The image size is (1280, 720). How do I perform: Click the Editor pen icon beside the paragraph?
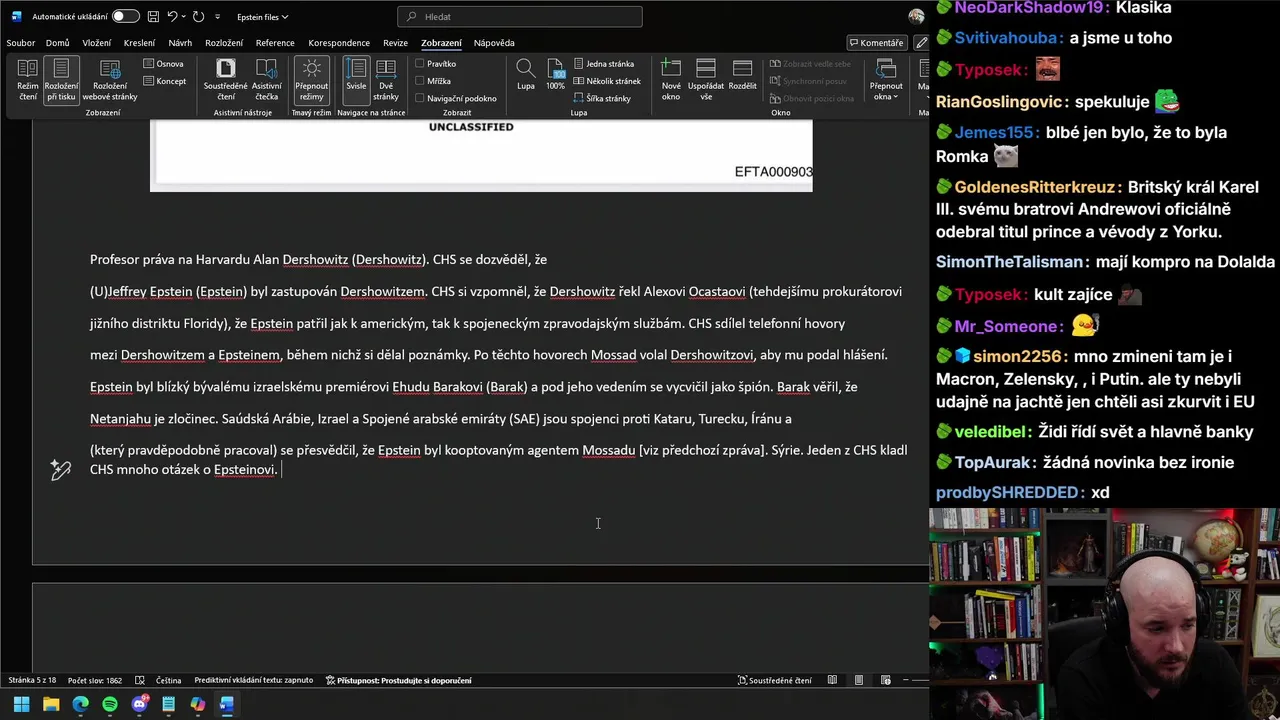(x=61, y=469)
